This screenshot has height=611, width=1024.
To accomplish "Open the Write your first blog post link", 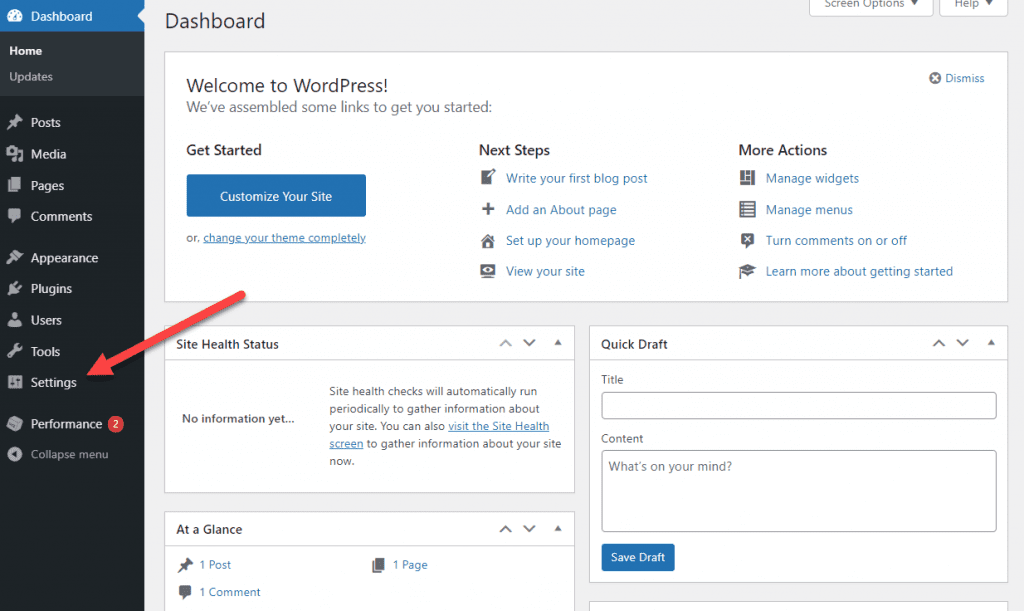I will point(576,178).
